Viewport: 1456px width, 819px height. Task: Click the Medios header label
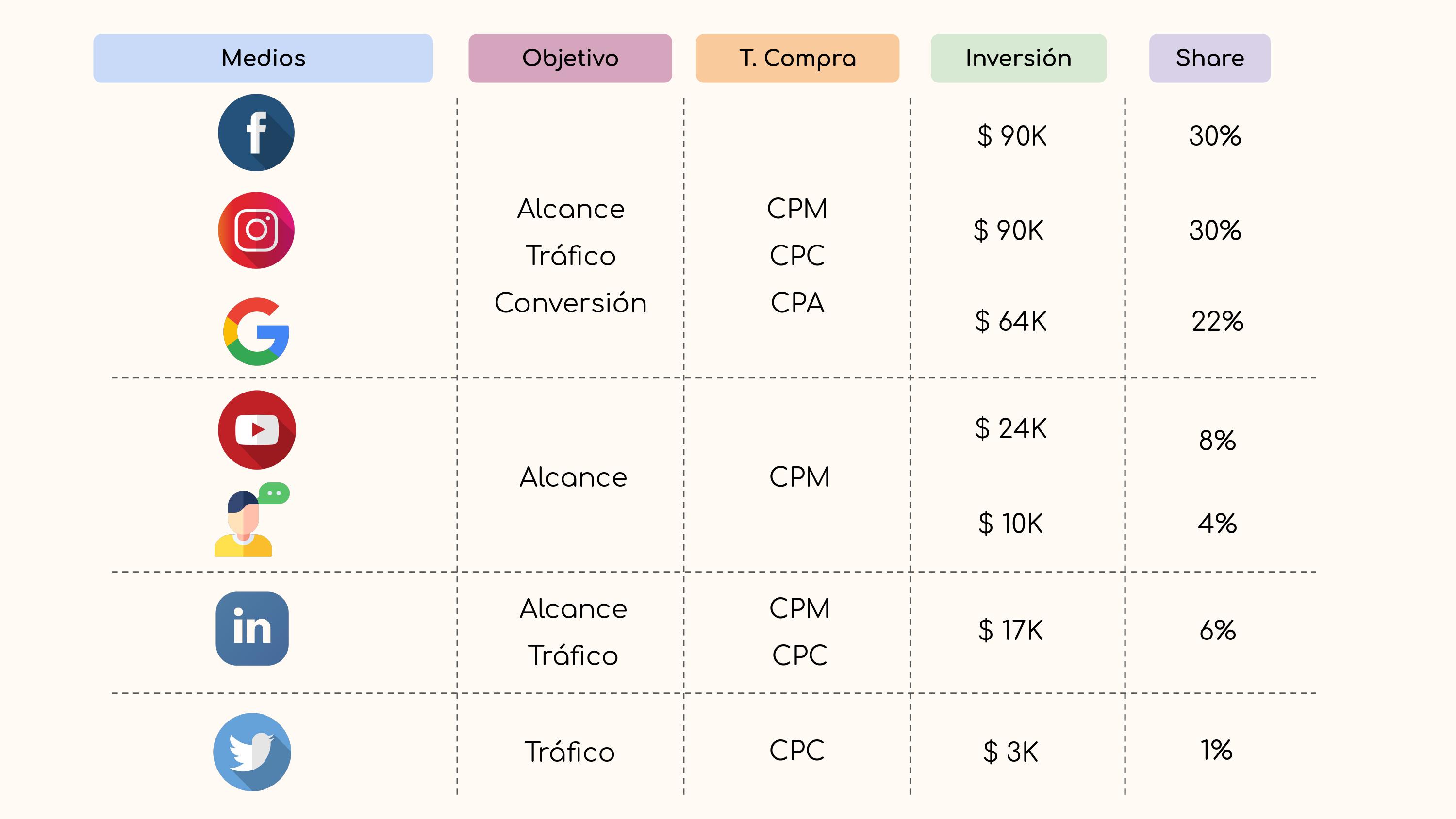coord(263,58)
